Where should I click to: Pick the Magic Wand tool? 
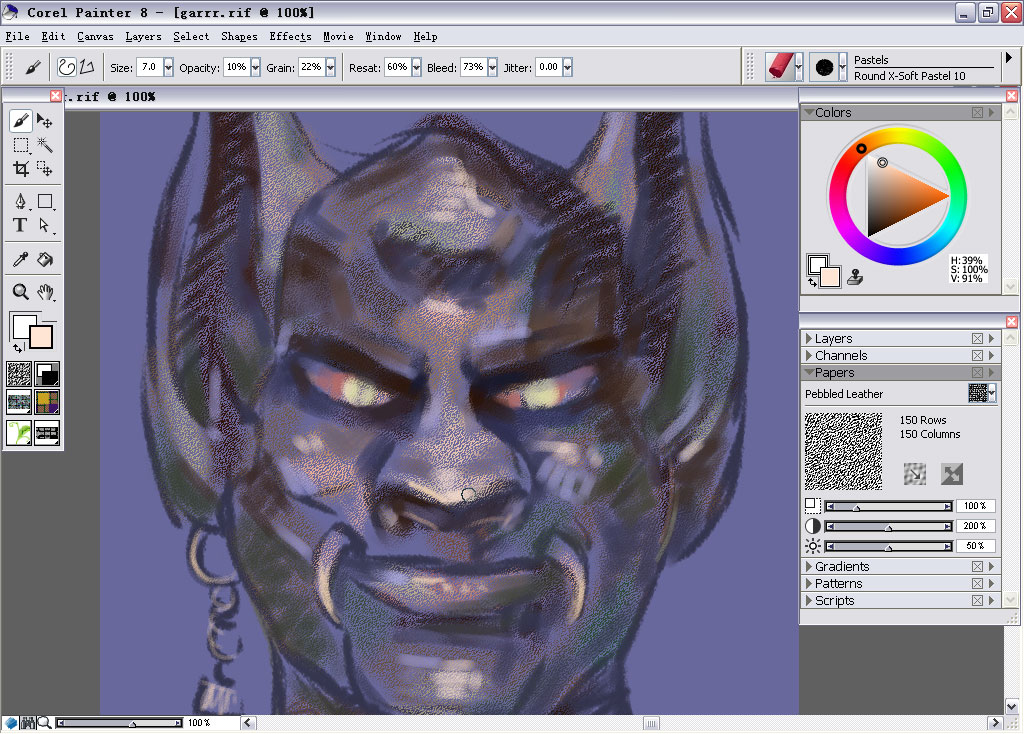tap(44, 145)
